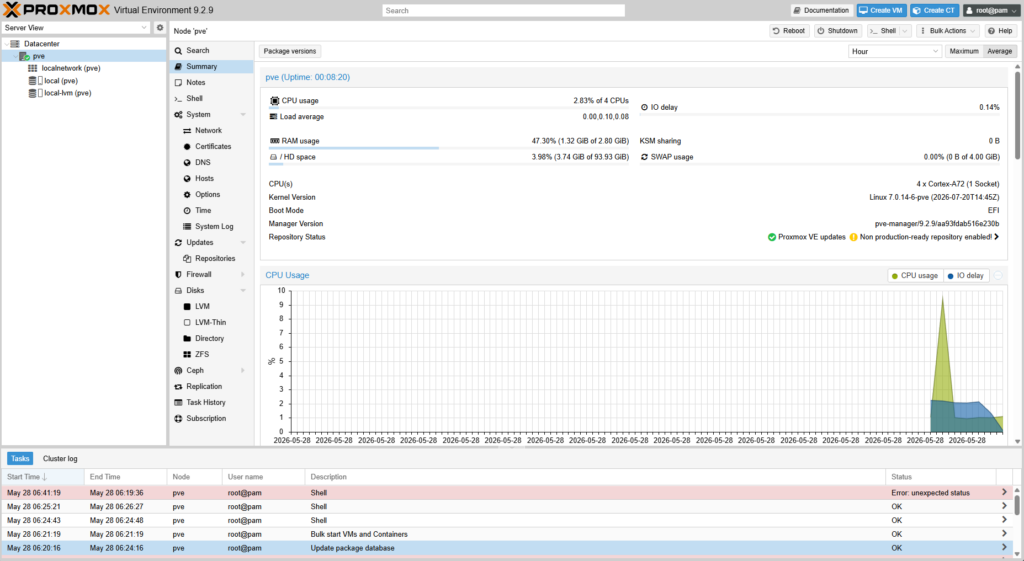The width and height of the screenshot is (1024, 561).
Task: Toggle the IO delay legend item
Action: pos(965,276)
